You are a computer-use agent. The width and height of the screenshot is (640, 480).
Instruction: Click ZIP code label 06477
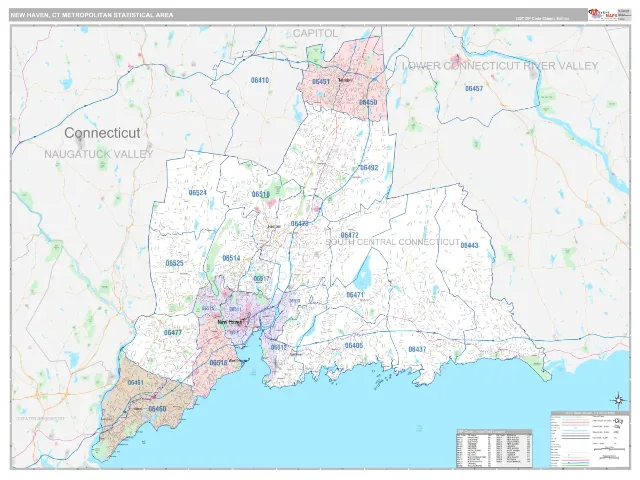coord(173,333)
